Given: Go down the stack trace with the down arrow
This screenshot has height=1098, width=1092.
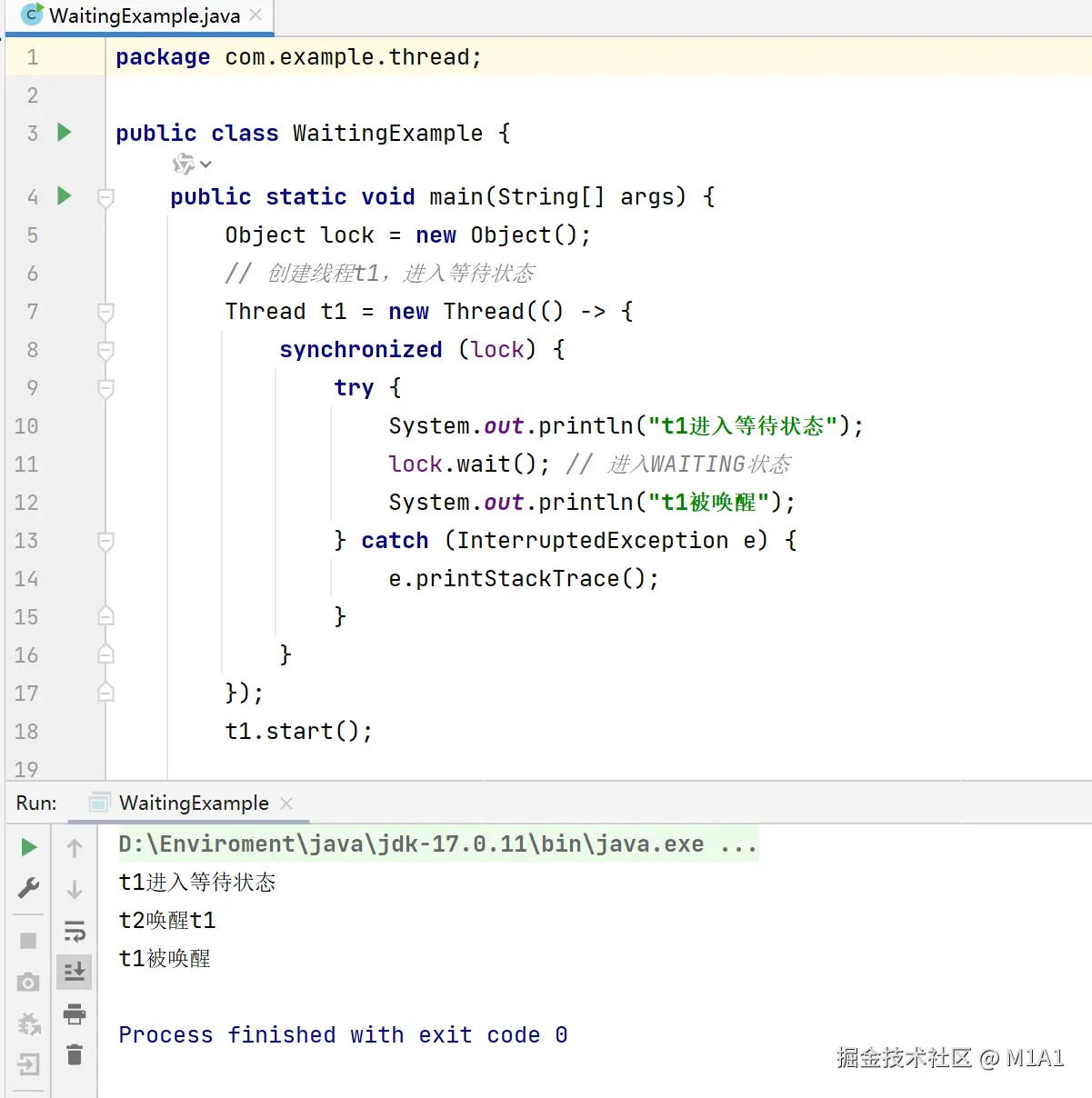Looking at the screenshot, I should [x=75, y=888].
